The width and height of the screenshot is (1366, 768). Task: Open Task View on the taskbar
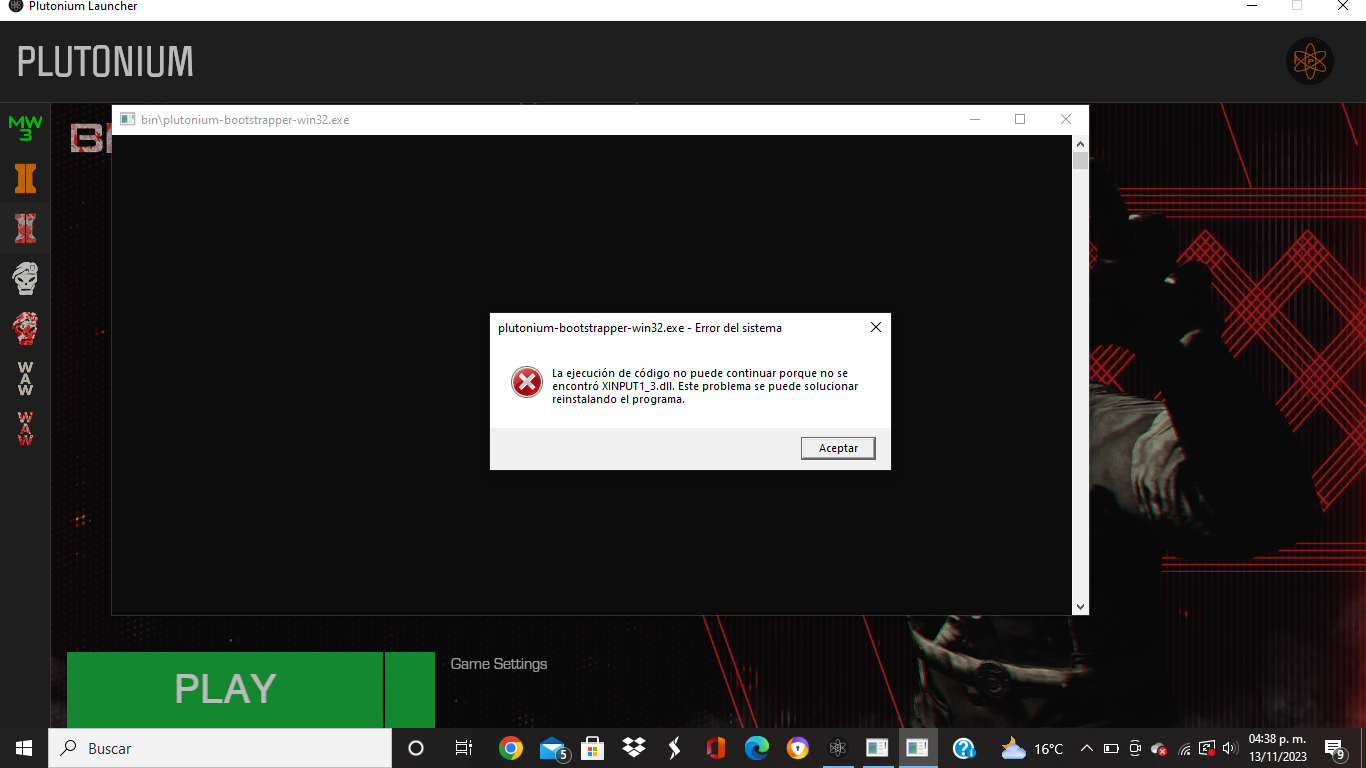[x=463, y=748]
